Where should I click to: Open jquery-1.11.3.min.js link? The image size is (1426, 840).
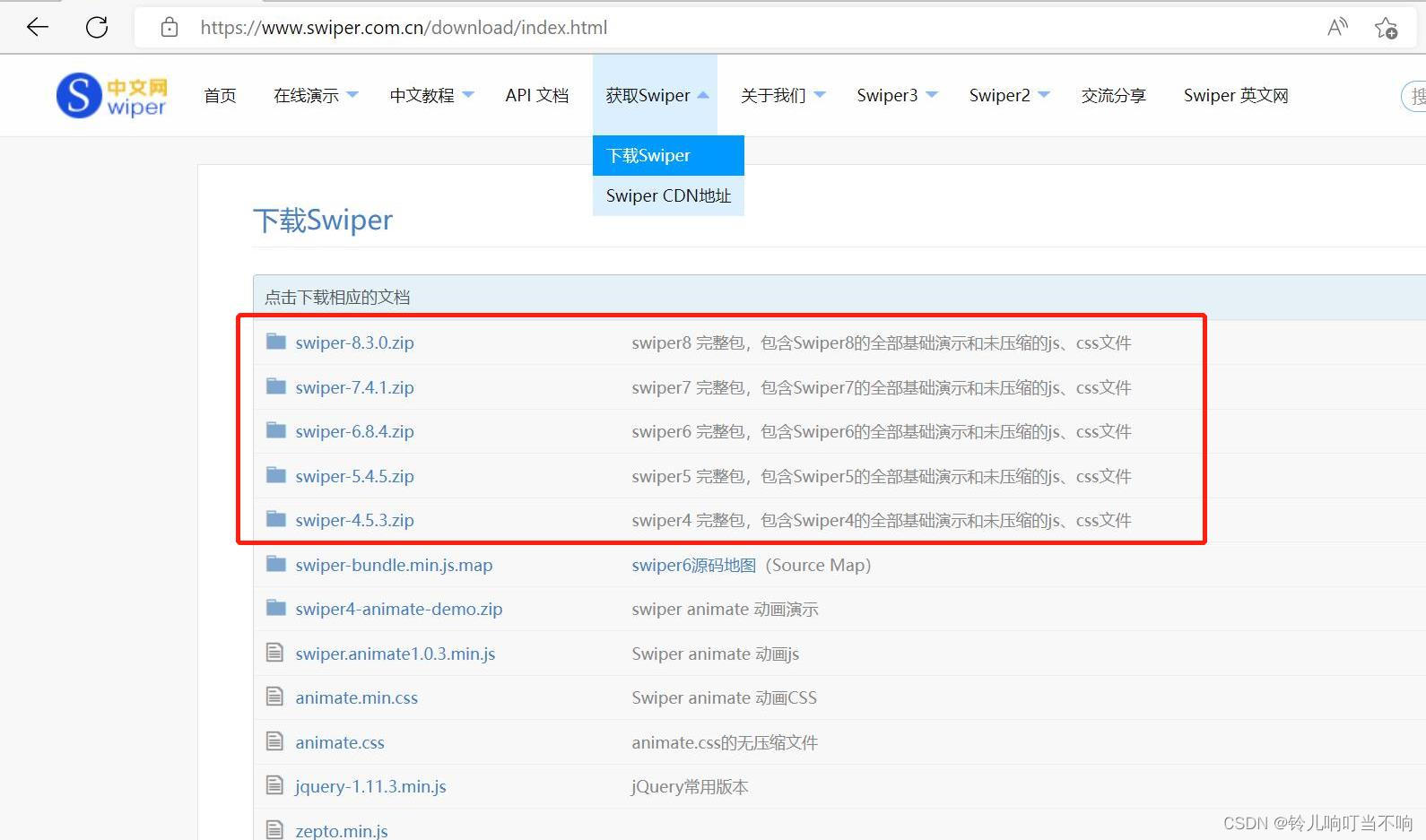click(370, 786)
